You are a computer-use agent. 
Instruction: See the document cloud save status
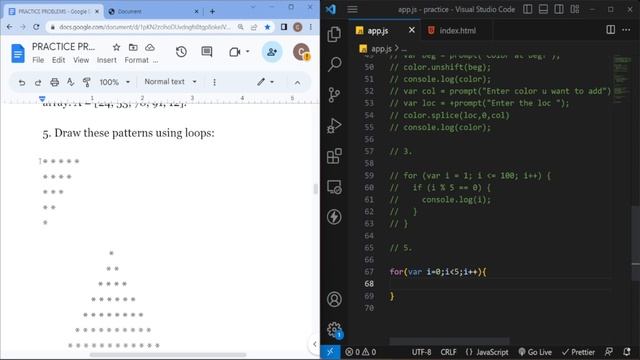pos(150,47)
